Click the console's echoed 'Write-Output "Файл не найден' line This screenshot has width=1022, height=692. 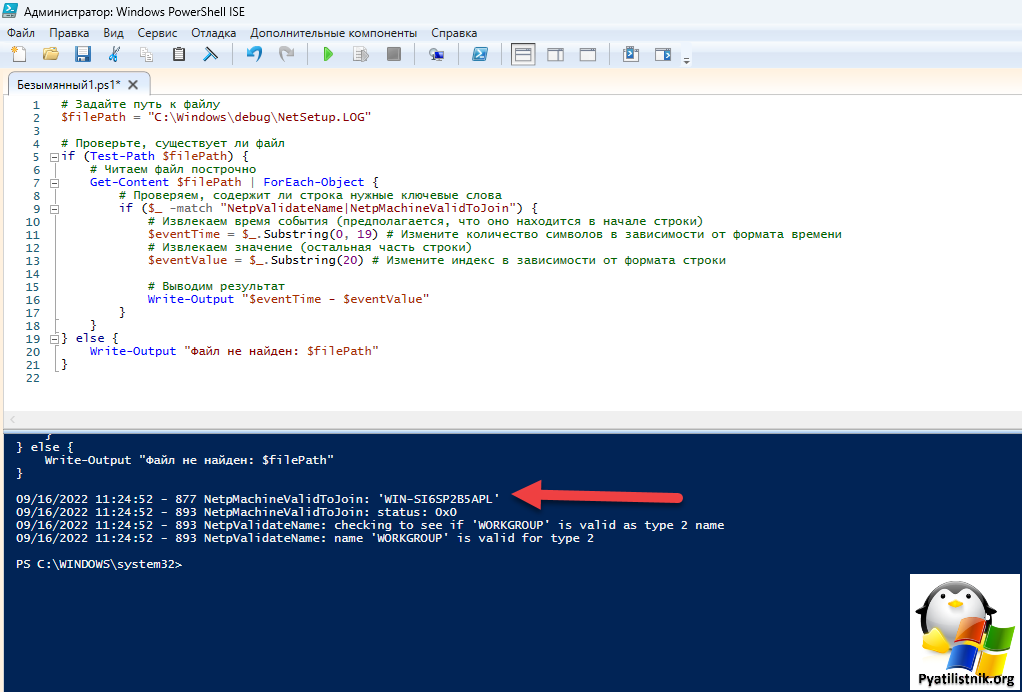189,460
